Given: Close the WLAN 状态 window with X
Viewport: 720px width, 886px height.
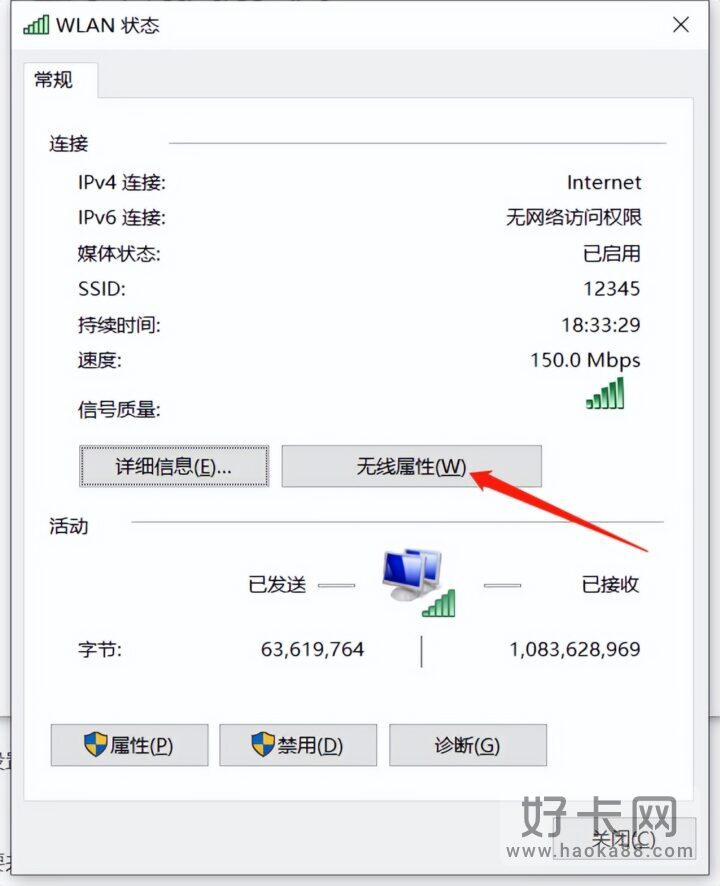Looking at the screenshot, I should [681, 25].
